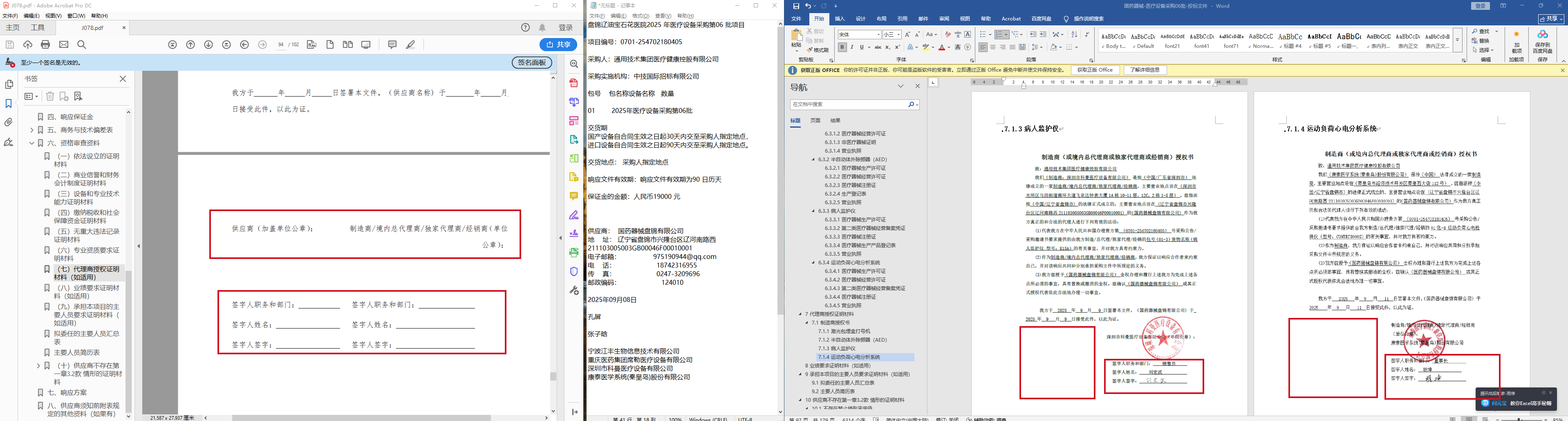The width and height of the screenshot is (1568, 421).
Task: Click the blue 共享 button in Acrobat
Action: (x=558, y=45)
